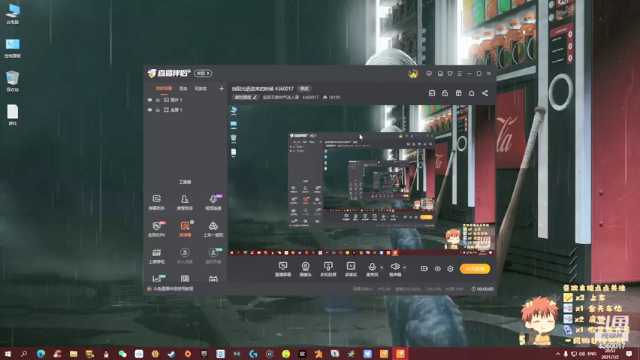Open the streaming settings gear
640x360 pixels.
point(450,269)
